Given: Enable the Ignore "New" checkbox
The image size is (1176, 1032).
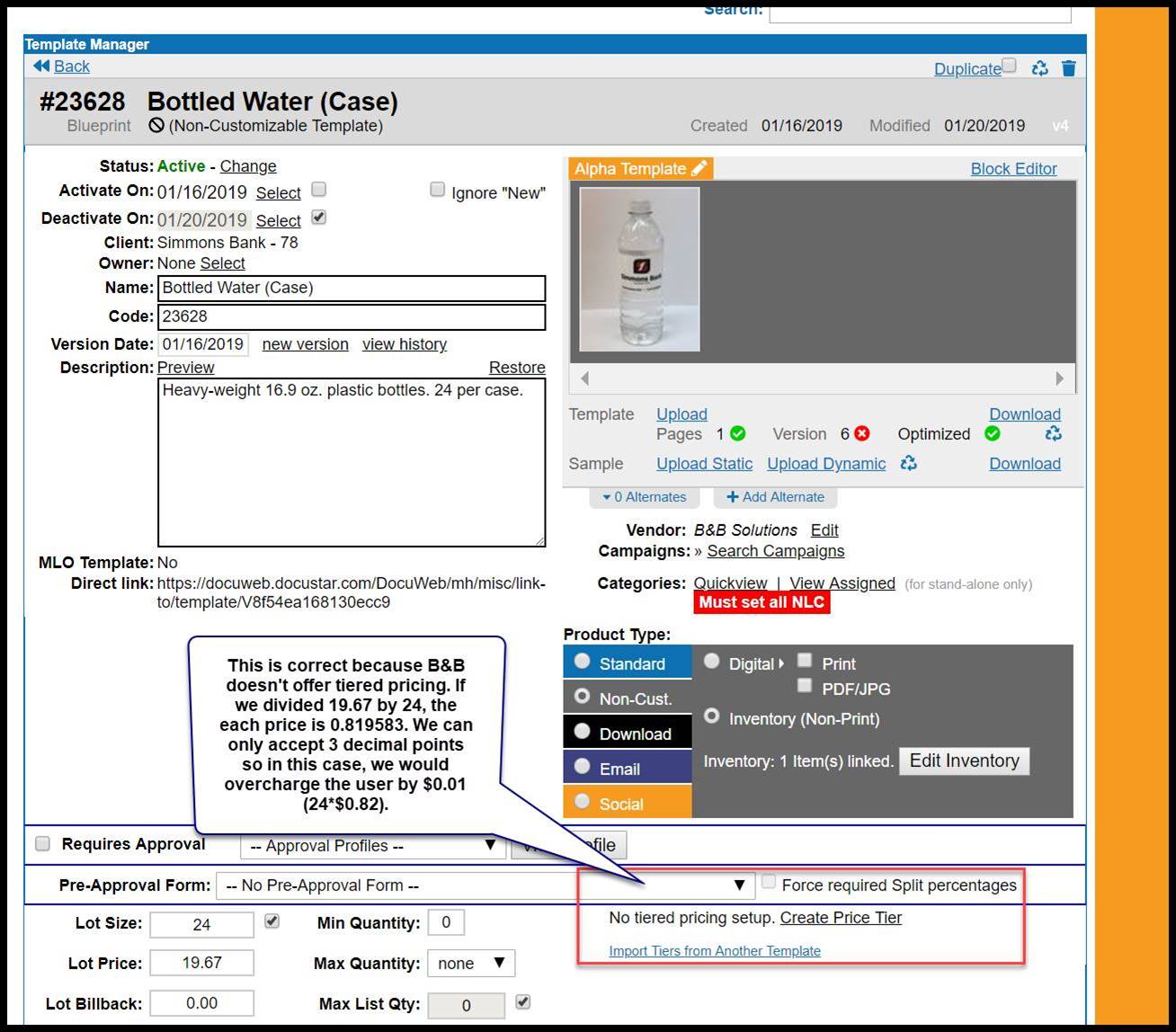Looking at the screenshot, I should [437, 190].
